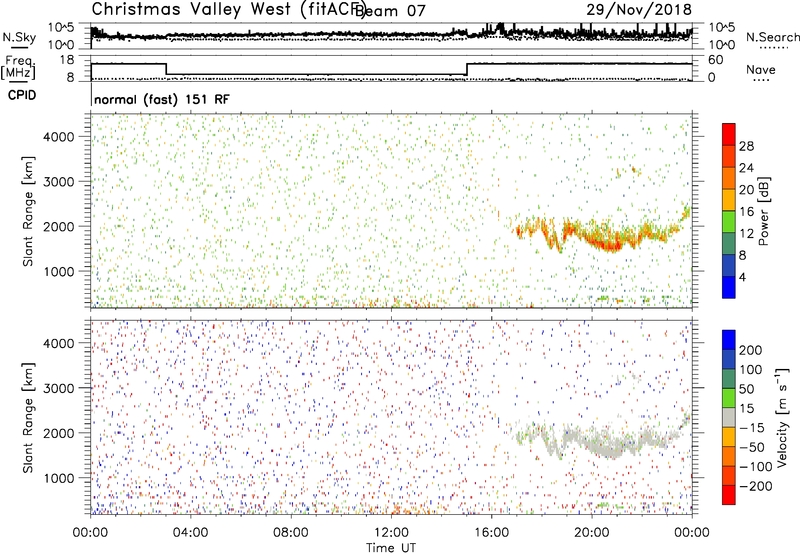
Task: Click the power colorbar value '28'
Action: point(746,146)
